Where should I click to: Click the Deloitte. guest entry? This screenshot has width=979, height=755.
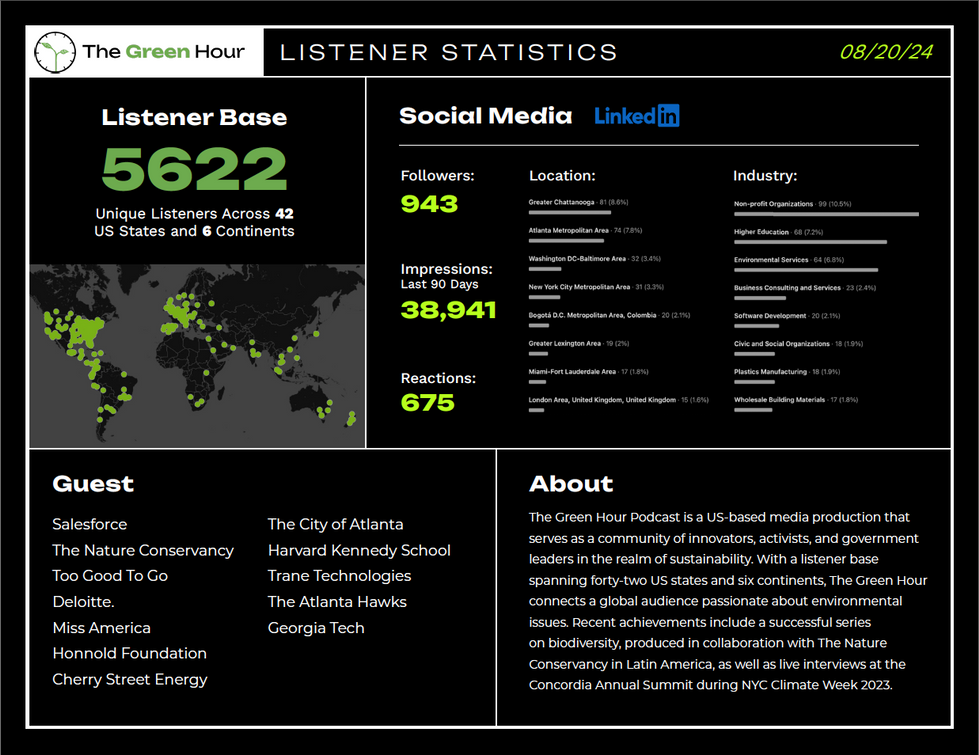(x=84, y=602)
